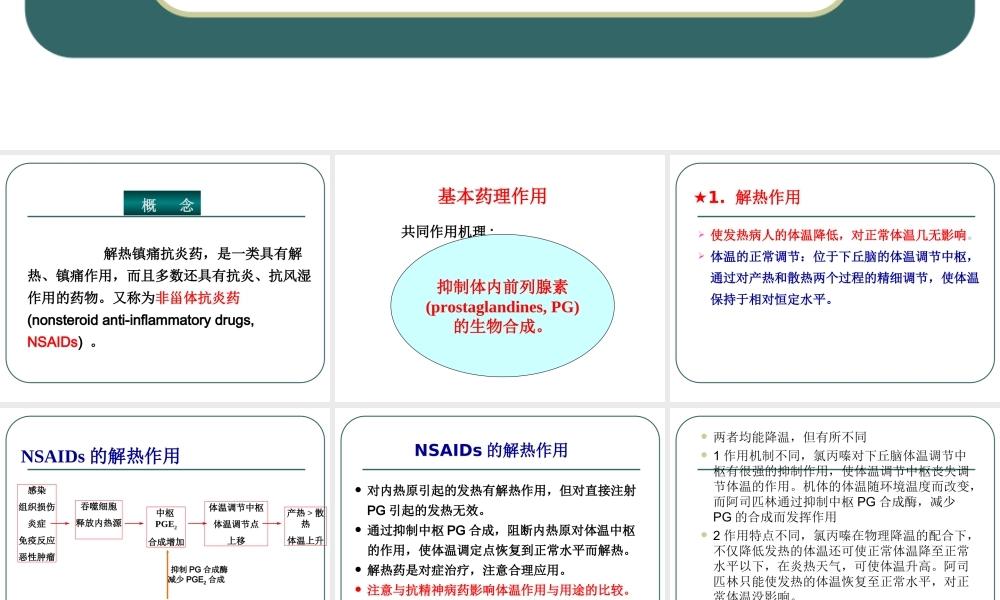Select the 基本药理作用 title text
Viewport: 1000px width, 600px height.
(x=491, y=196)
